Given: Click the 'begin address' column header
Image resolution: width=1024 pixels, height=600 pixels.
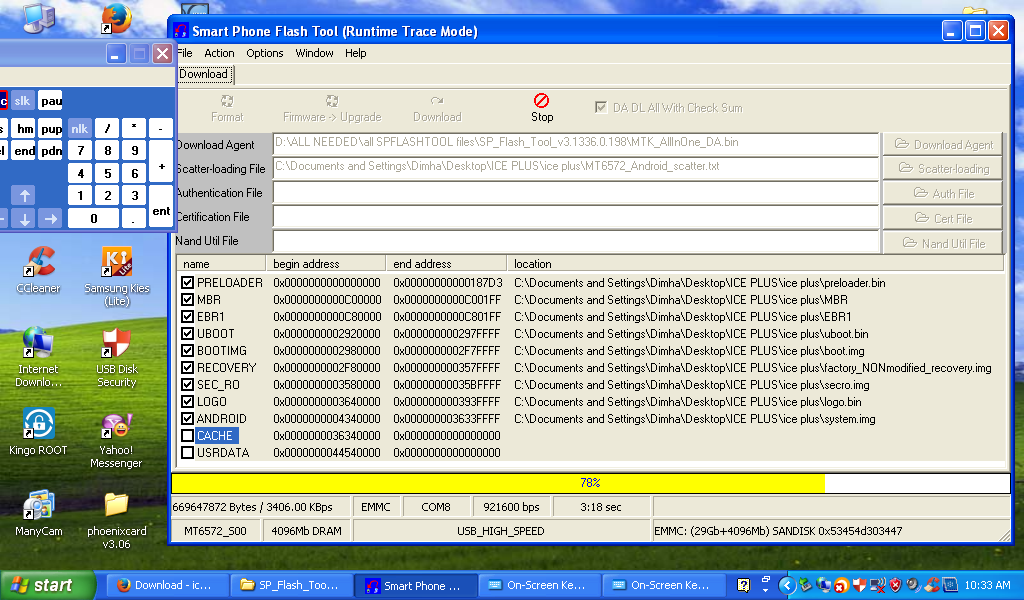Looking at the screenshot, I should pos(325,264).
